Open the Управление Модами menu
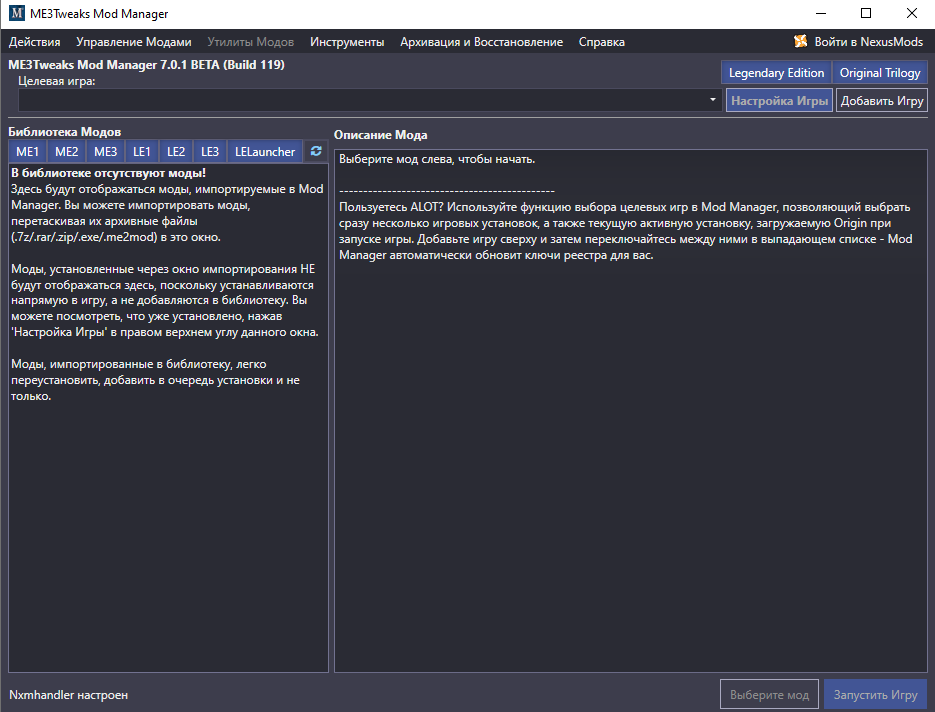 pos(133,42)
